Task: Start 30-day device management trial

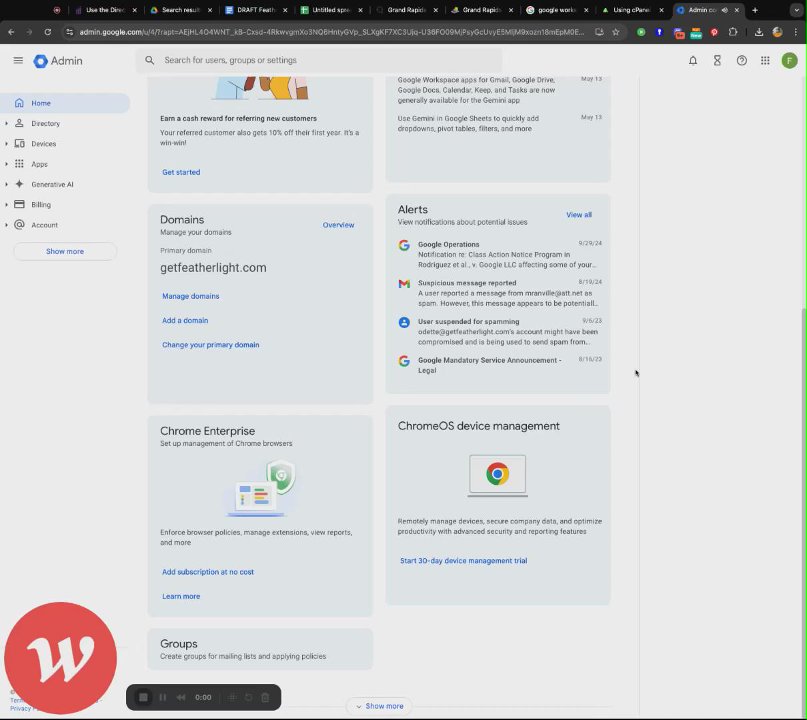Action: (463, 561)
